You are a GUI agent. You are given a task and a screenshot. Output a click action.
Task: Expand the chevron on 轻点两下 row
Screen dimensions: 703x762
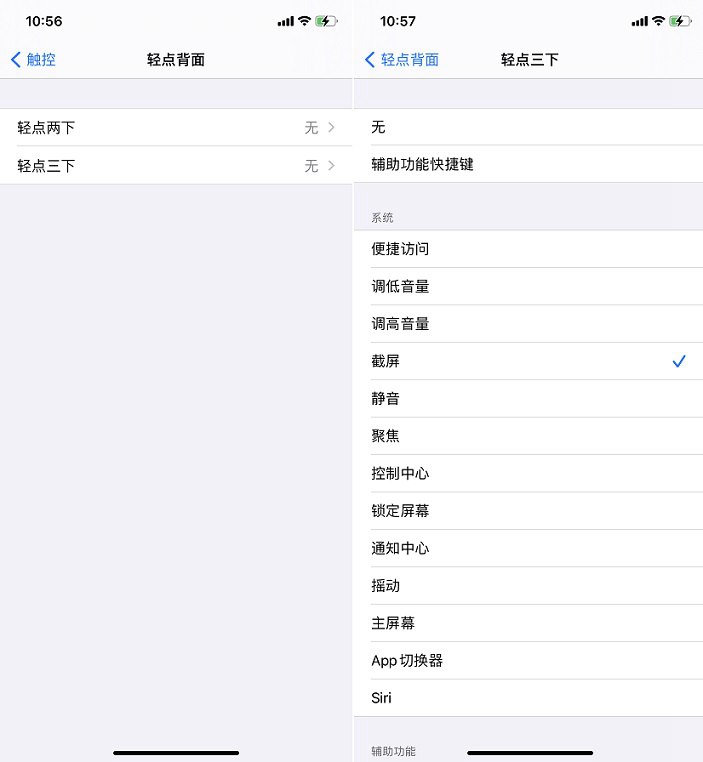[331, 128]
